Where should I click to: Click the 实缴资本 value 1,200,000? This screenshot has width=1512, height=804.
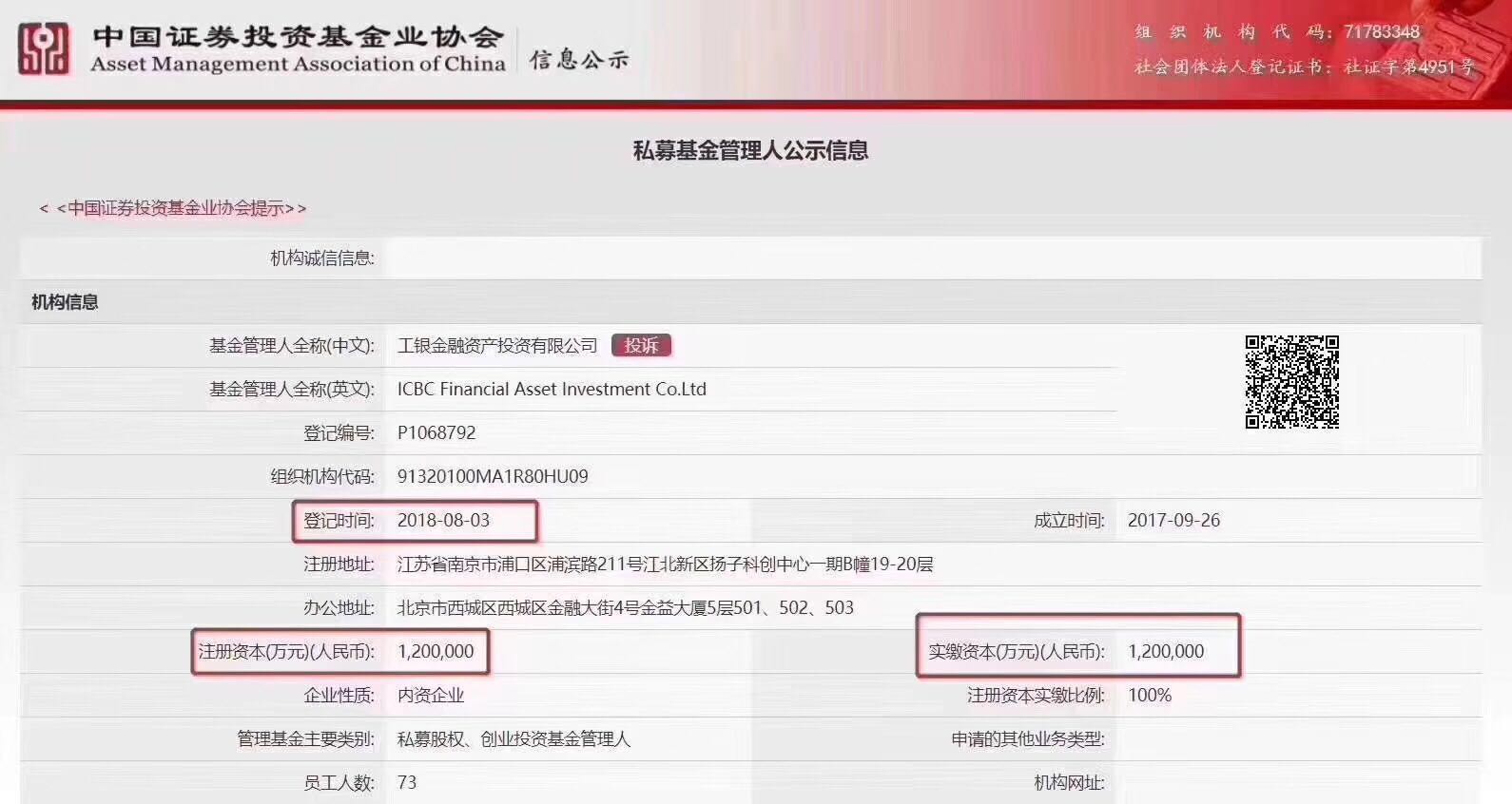[x=1166, y=651]
